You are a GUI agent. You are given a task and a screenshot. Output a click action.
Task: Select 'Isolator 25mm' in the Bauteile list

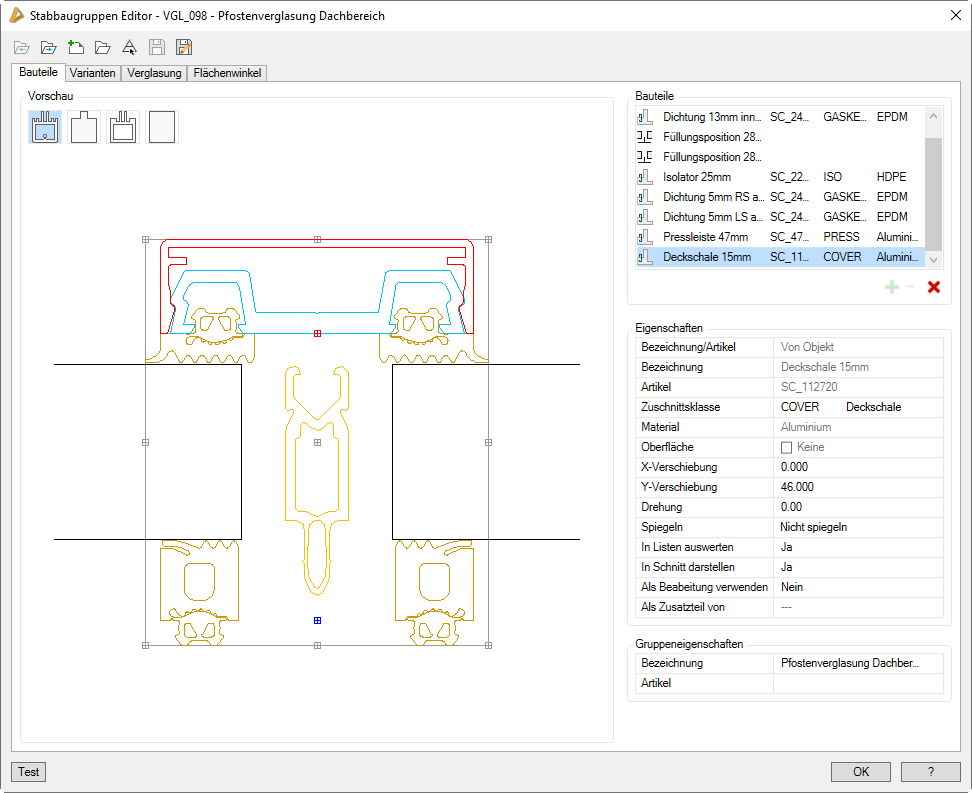[696, 177]
